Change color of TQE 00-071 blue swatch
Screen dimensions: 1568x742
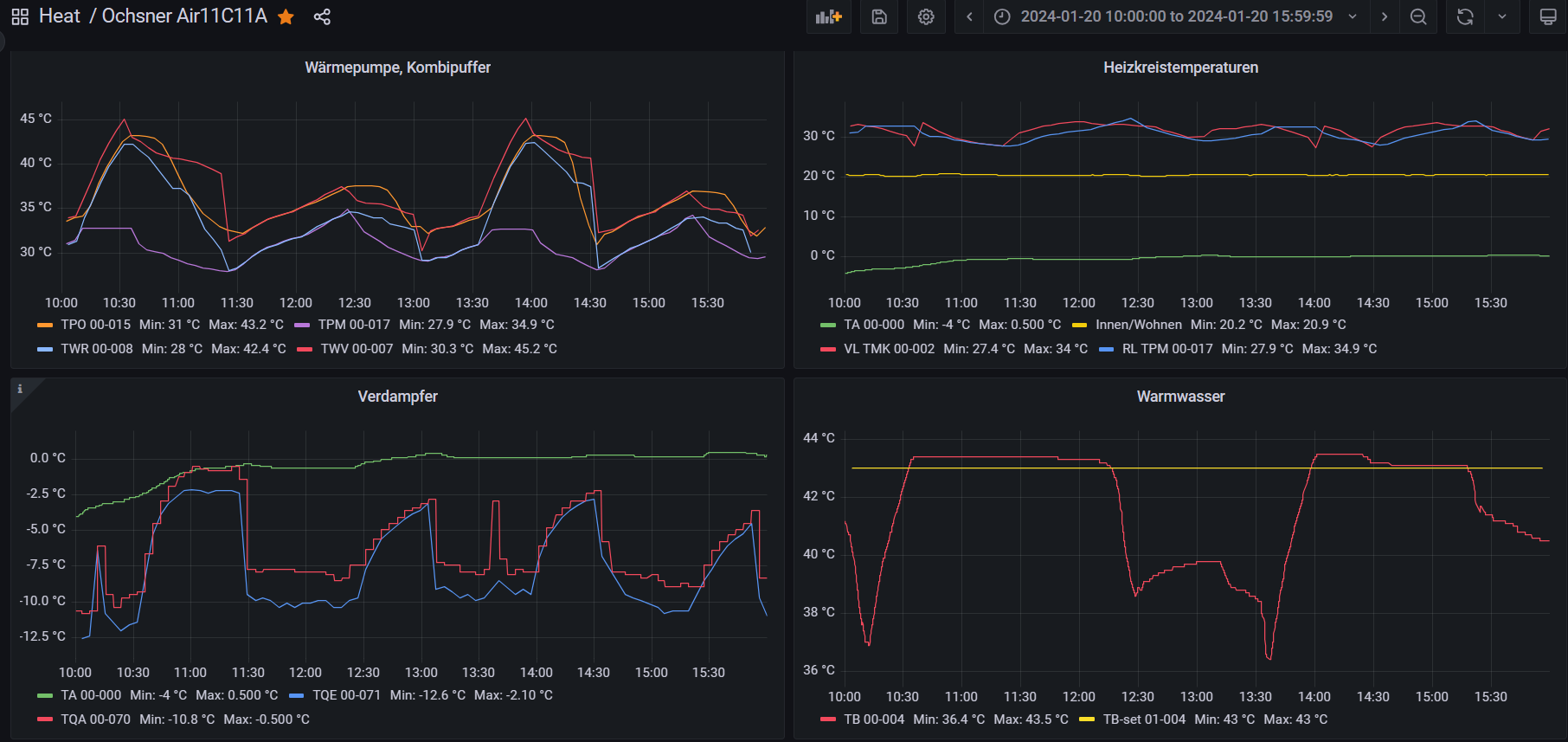297,696
